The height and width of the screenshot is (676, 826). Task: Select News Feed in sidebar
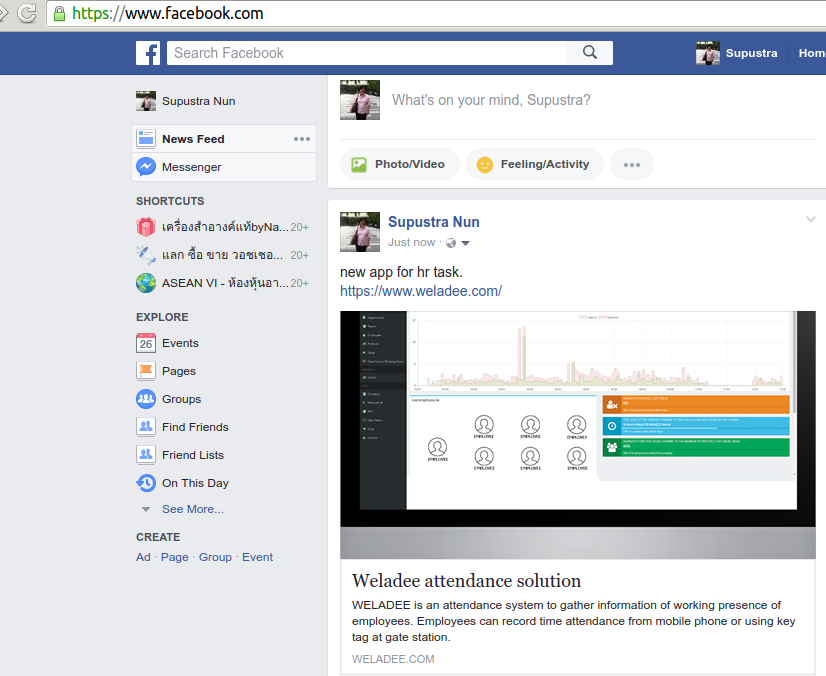coord(193,139)
